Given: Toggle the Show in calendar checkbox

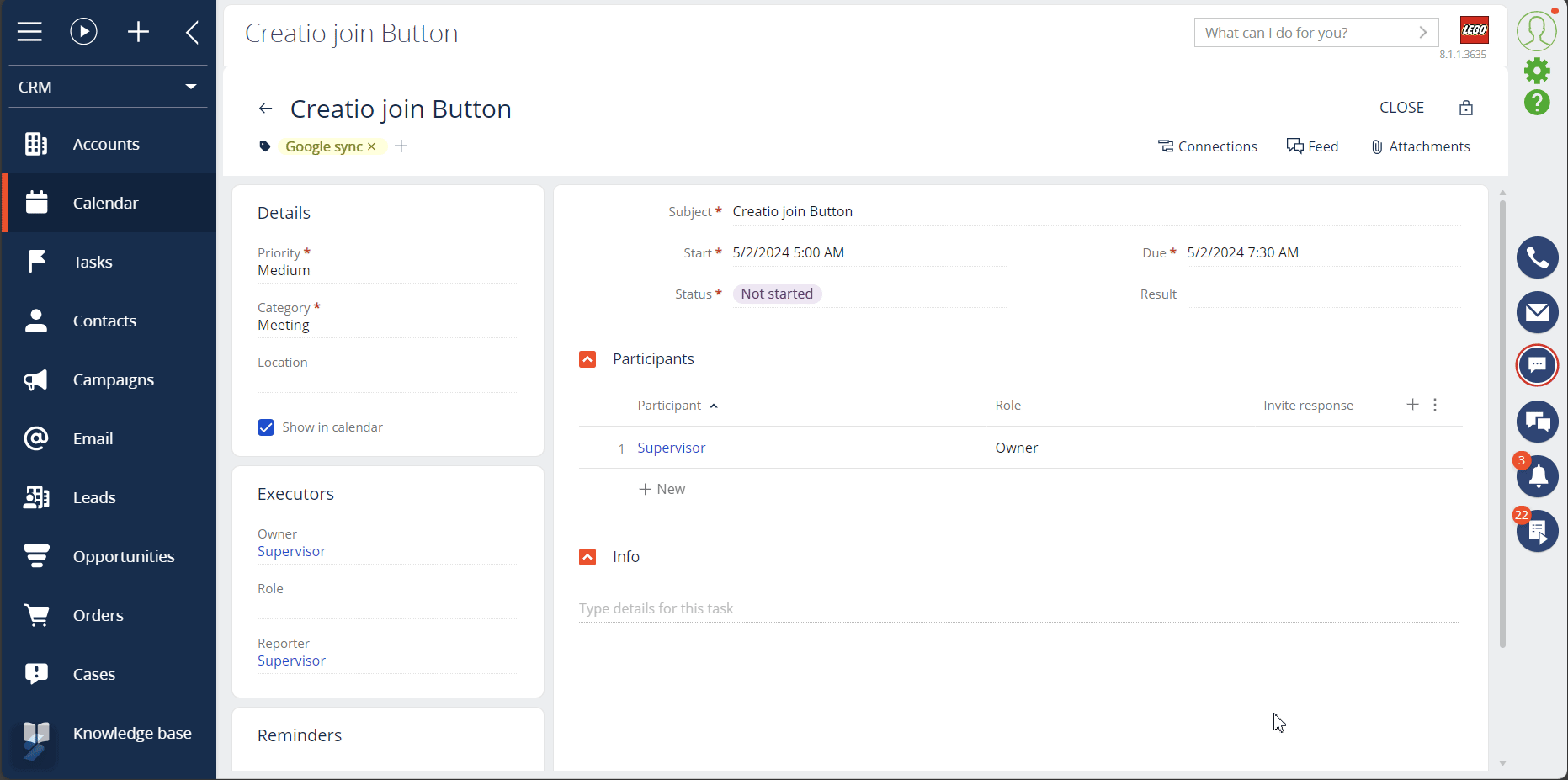Looking at the screenshot, I should tap(266, 427).
